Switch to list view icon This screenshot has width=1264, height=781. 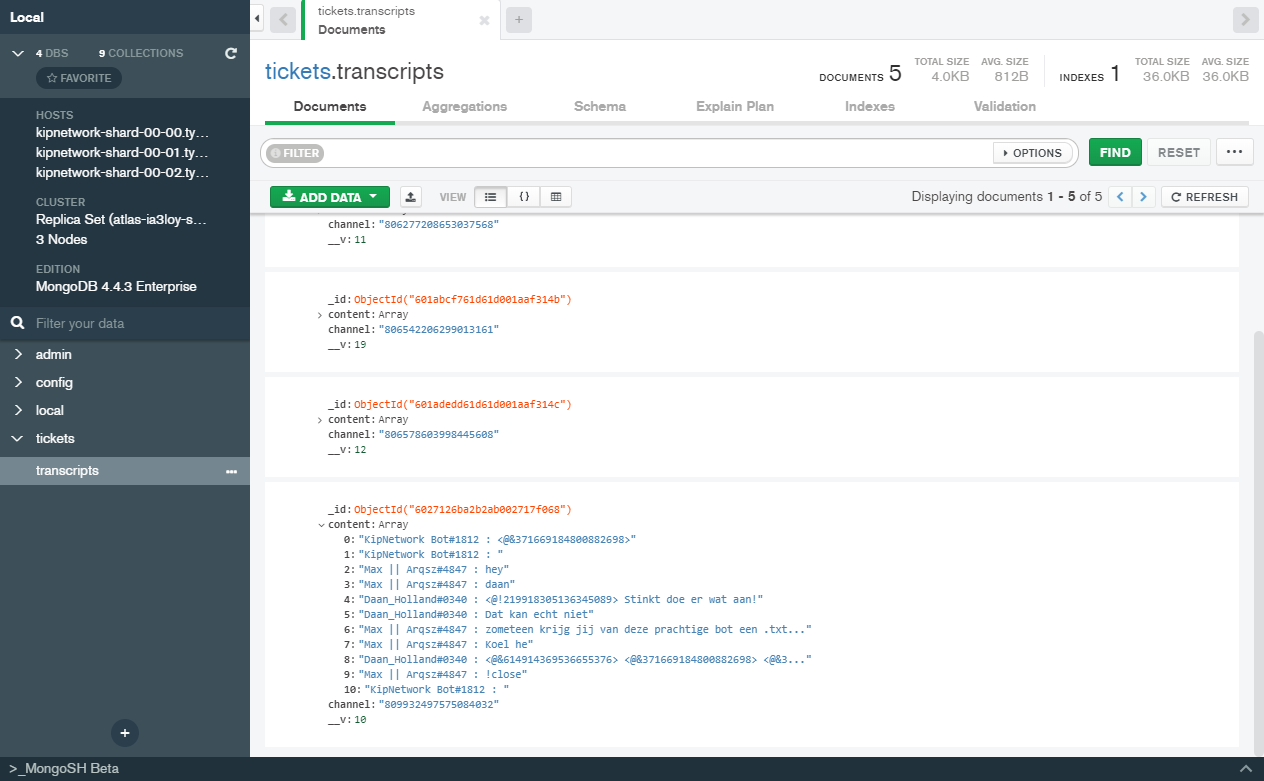pyautogui.click(x=490, y=197)
